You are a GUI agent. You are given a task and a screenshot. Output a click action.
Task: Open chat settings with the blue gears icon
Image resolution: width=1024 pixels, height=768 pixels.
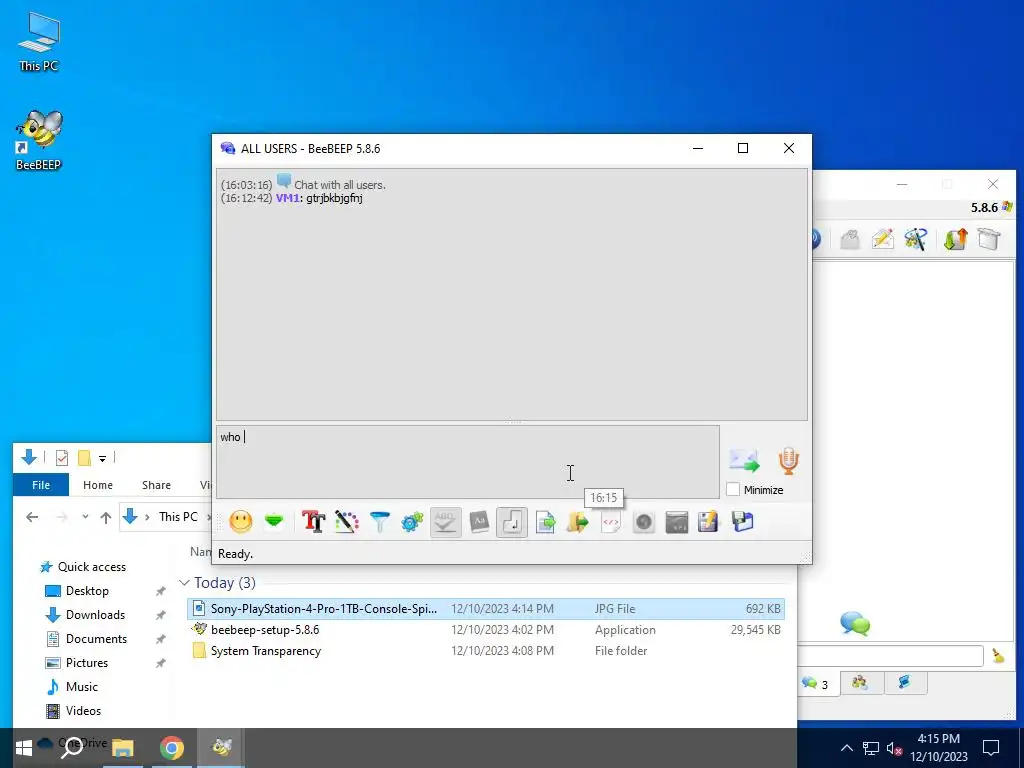click(412, 522)
